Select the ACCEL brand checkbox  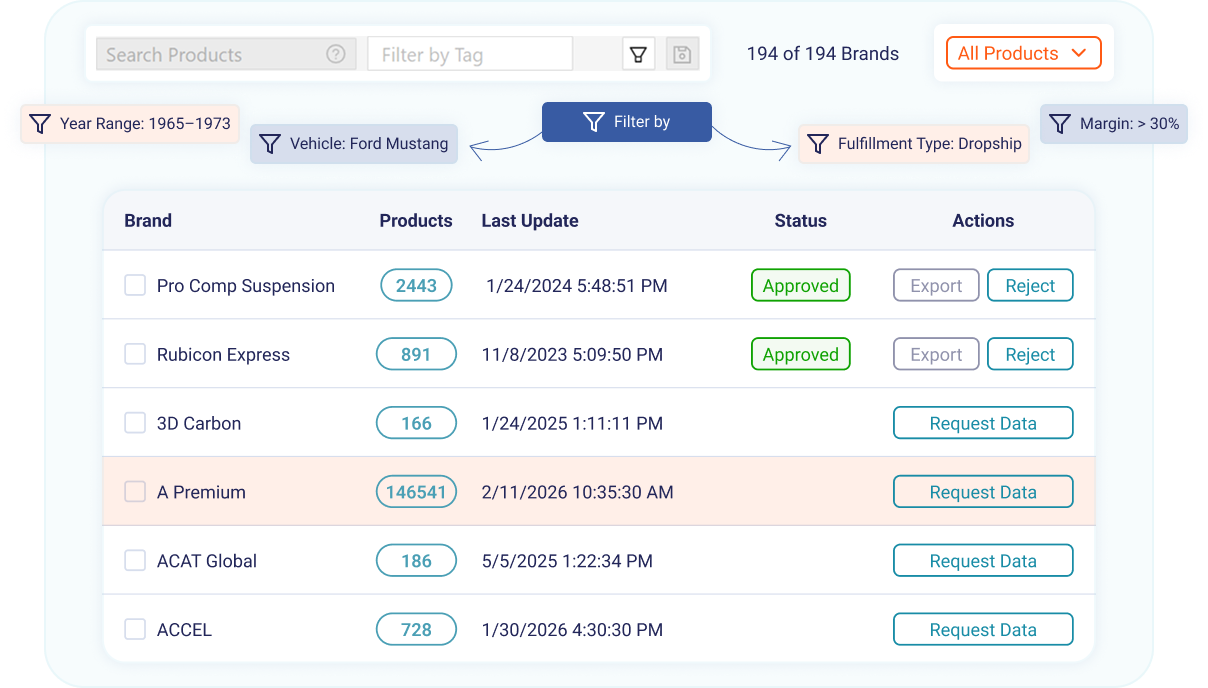(135, 630)
